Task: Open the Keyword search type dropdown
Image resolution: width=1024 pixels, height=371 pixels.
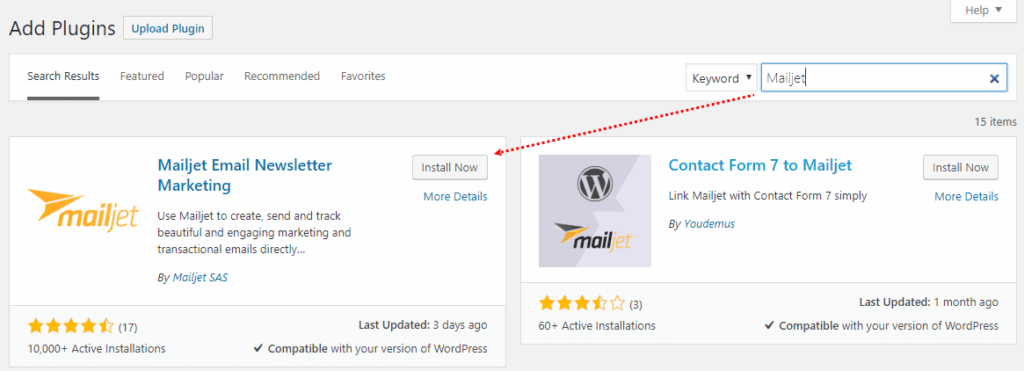Action: (x=722, y=78)
